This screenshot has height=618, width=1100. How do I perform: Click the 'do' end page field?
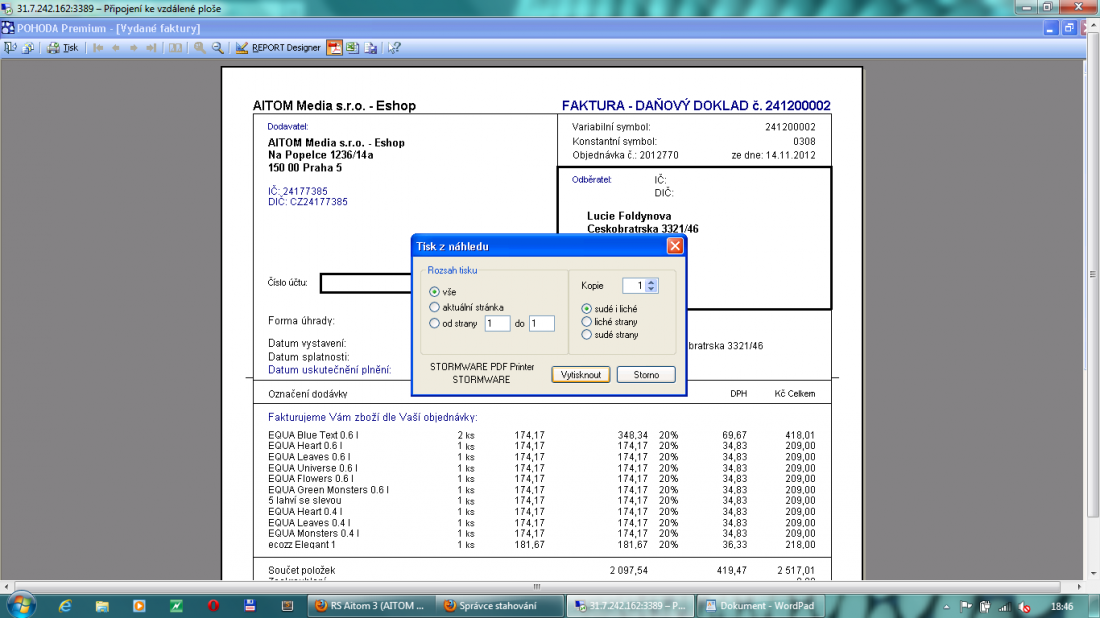pyautogui.click(x=541, y=323)
